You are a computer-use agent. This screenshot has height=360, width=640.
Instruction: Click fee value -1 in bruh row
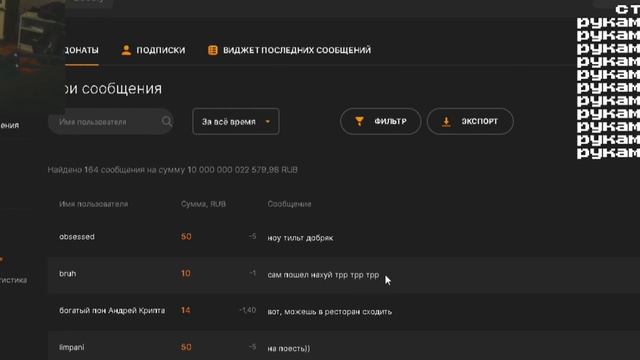(253, 273)
